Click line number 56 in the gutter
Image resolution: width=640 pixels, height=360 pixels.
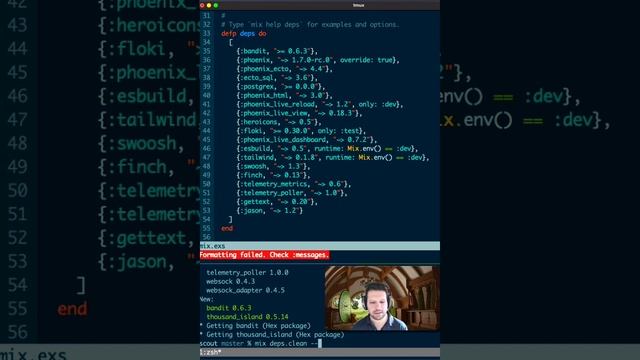(206, 237)
